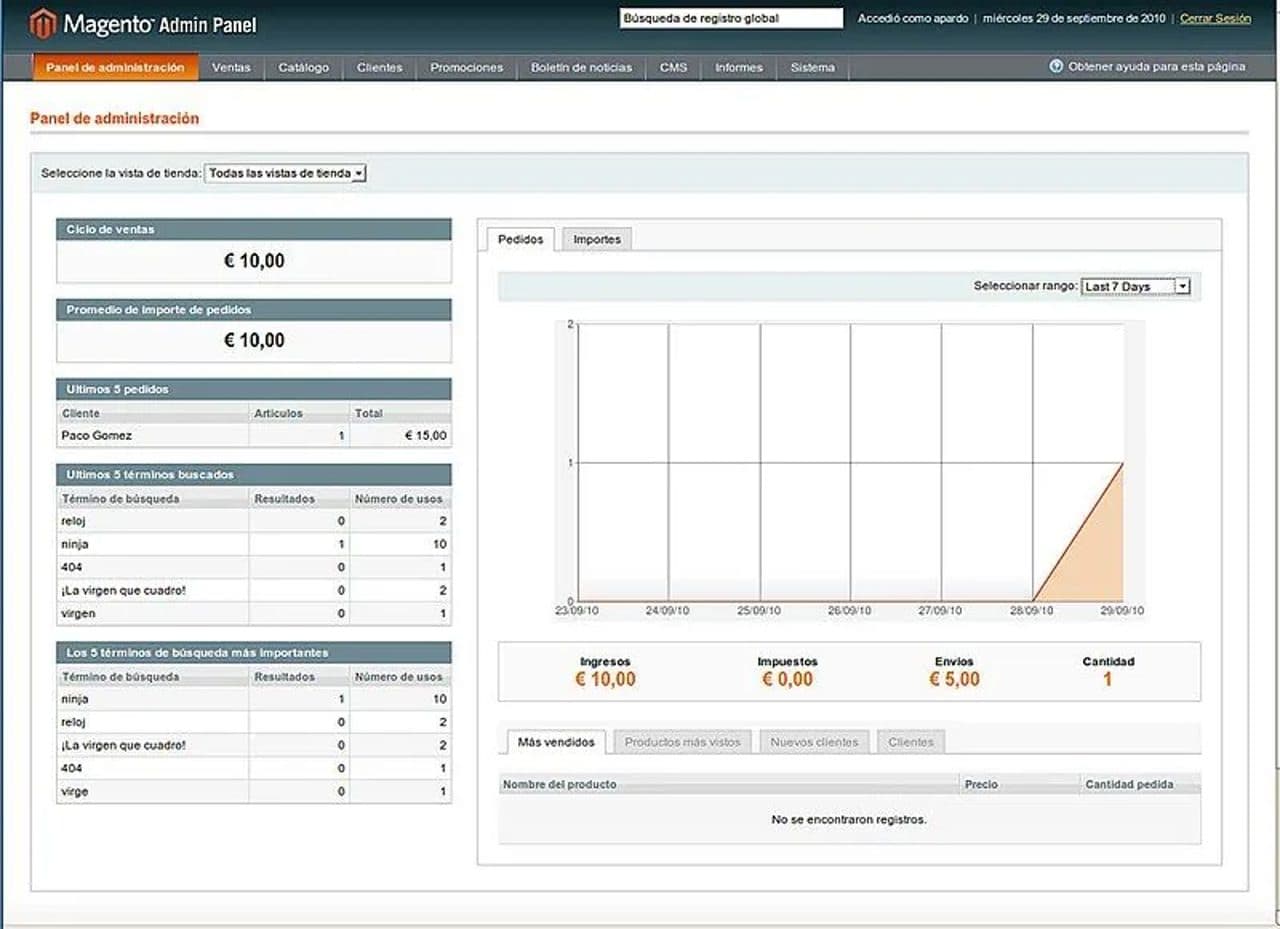Viewport: 1280px width, 929px height.
Task: Open the Ventas menu
Action: click(231, 67)
